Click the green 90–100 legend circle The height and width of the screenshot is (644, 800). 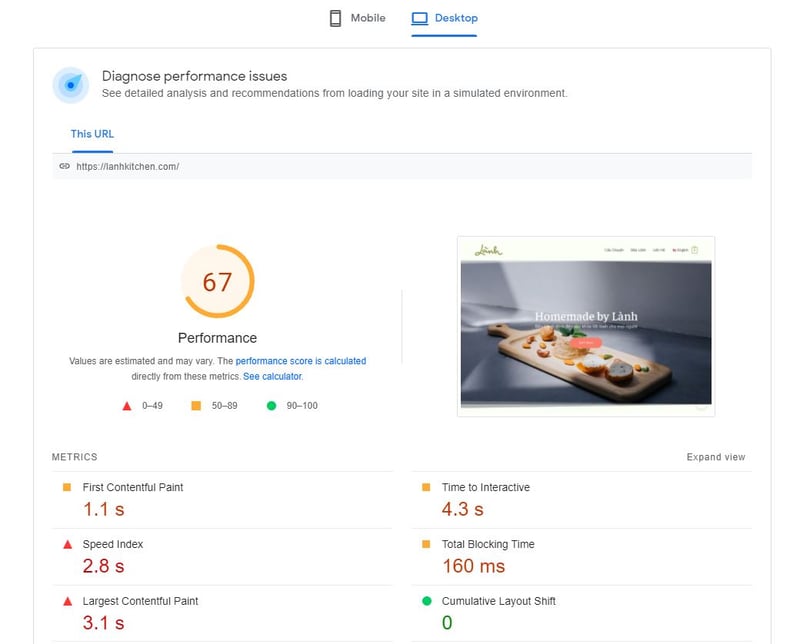272,405
